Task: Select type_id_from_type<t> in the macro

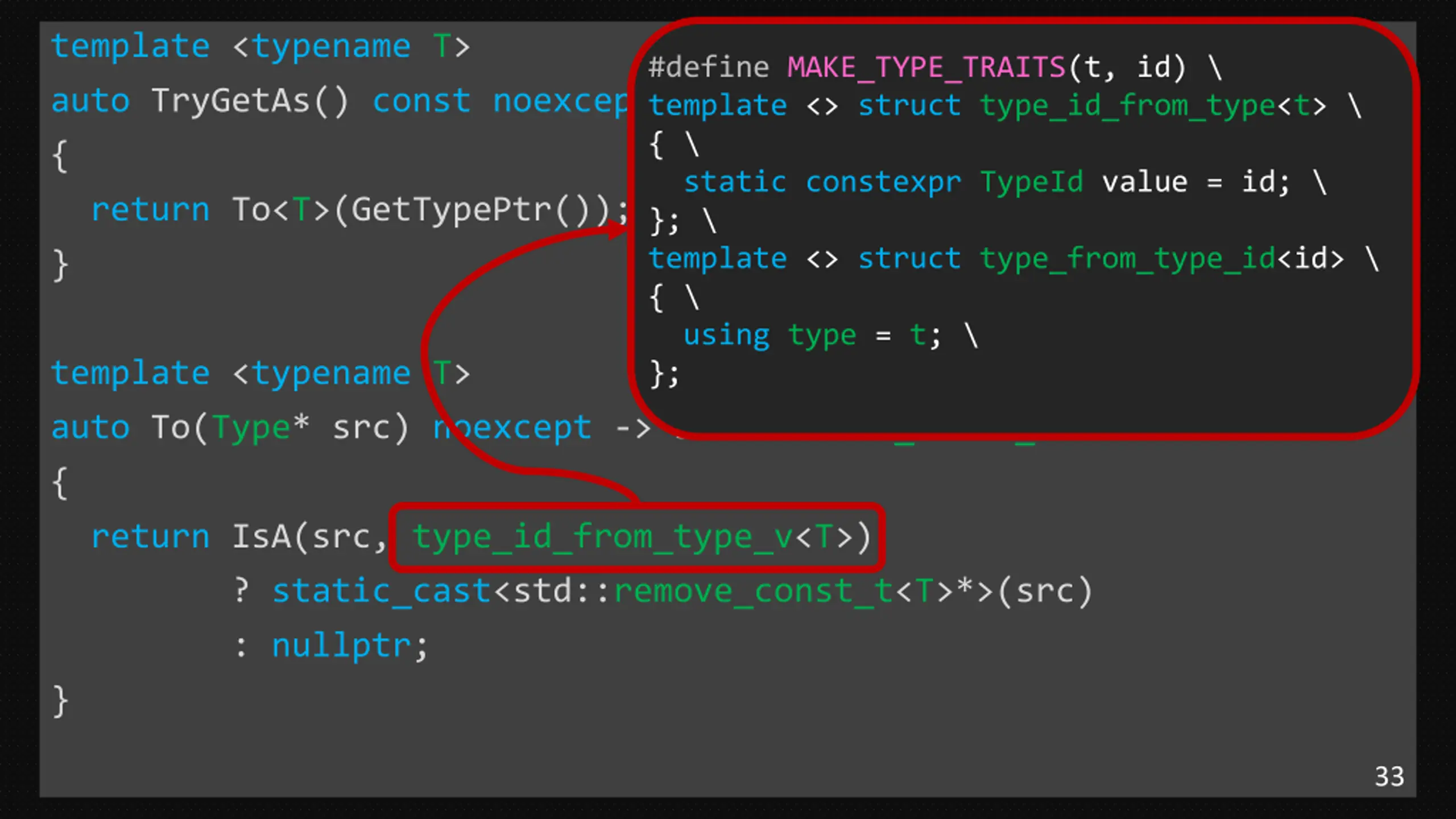Action: click(x=1153, y=107)
